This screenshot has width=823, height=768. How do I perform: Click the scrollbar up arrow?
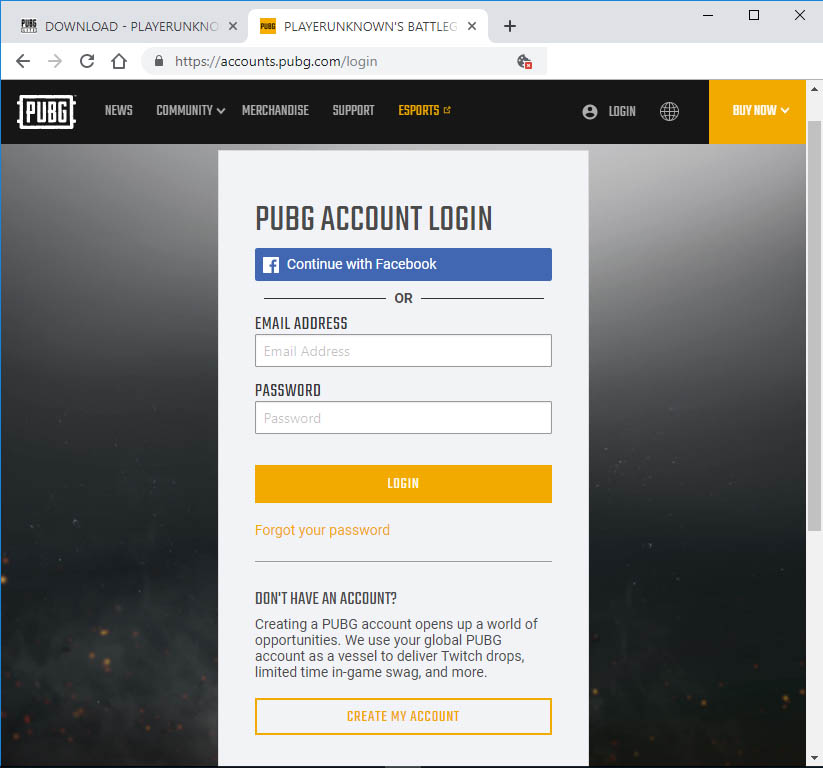click(x=814, y=89)
